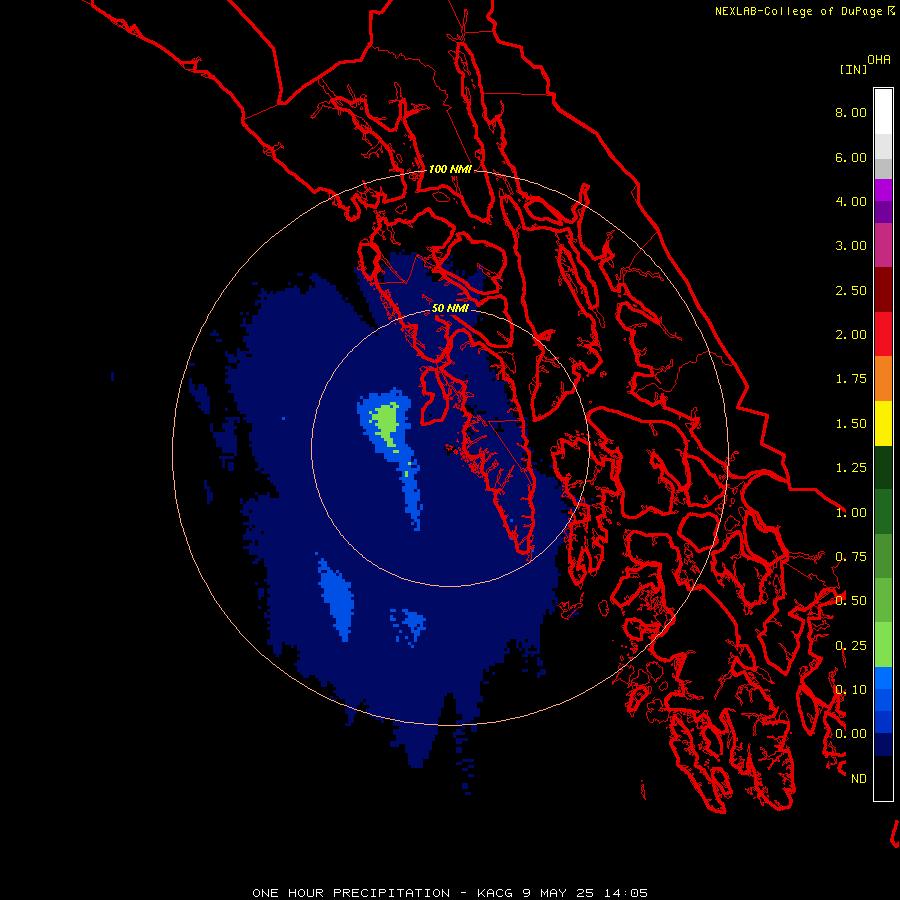Click the 100 NMI range ring label
This screenshot has height=900, width=900.
point(450,169)
